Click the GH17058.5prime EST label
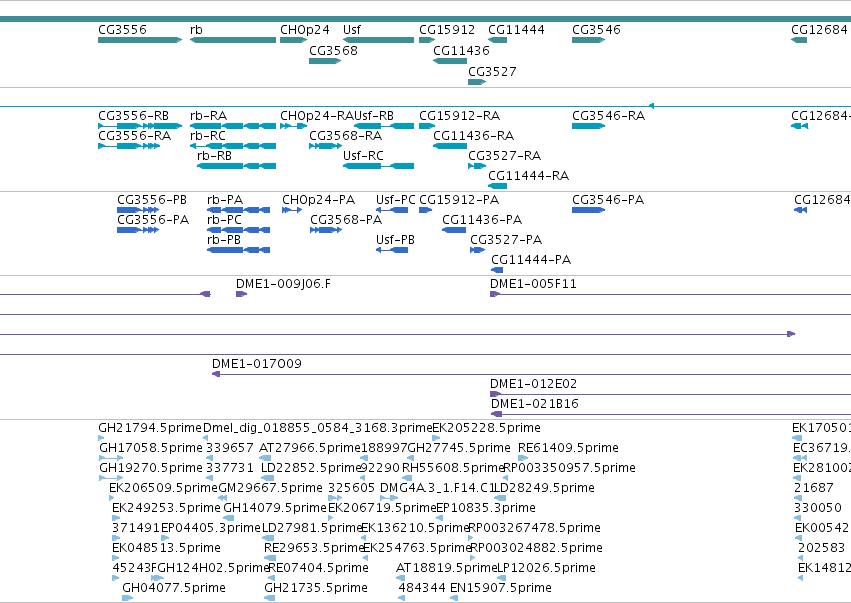 click(151, 448)
